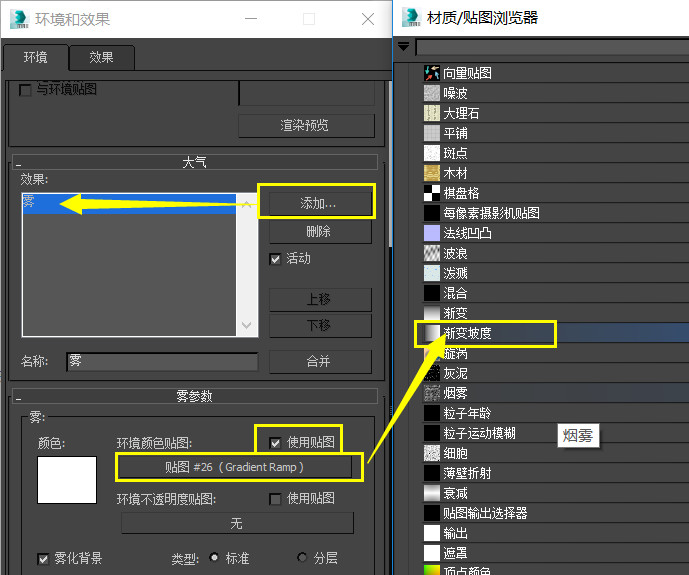Click the 每像素摄影机贴图 icon
This screenshot has width=689, height=575.
432,213
